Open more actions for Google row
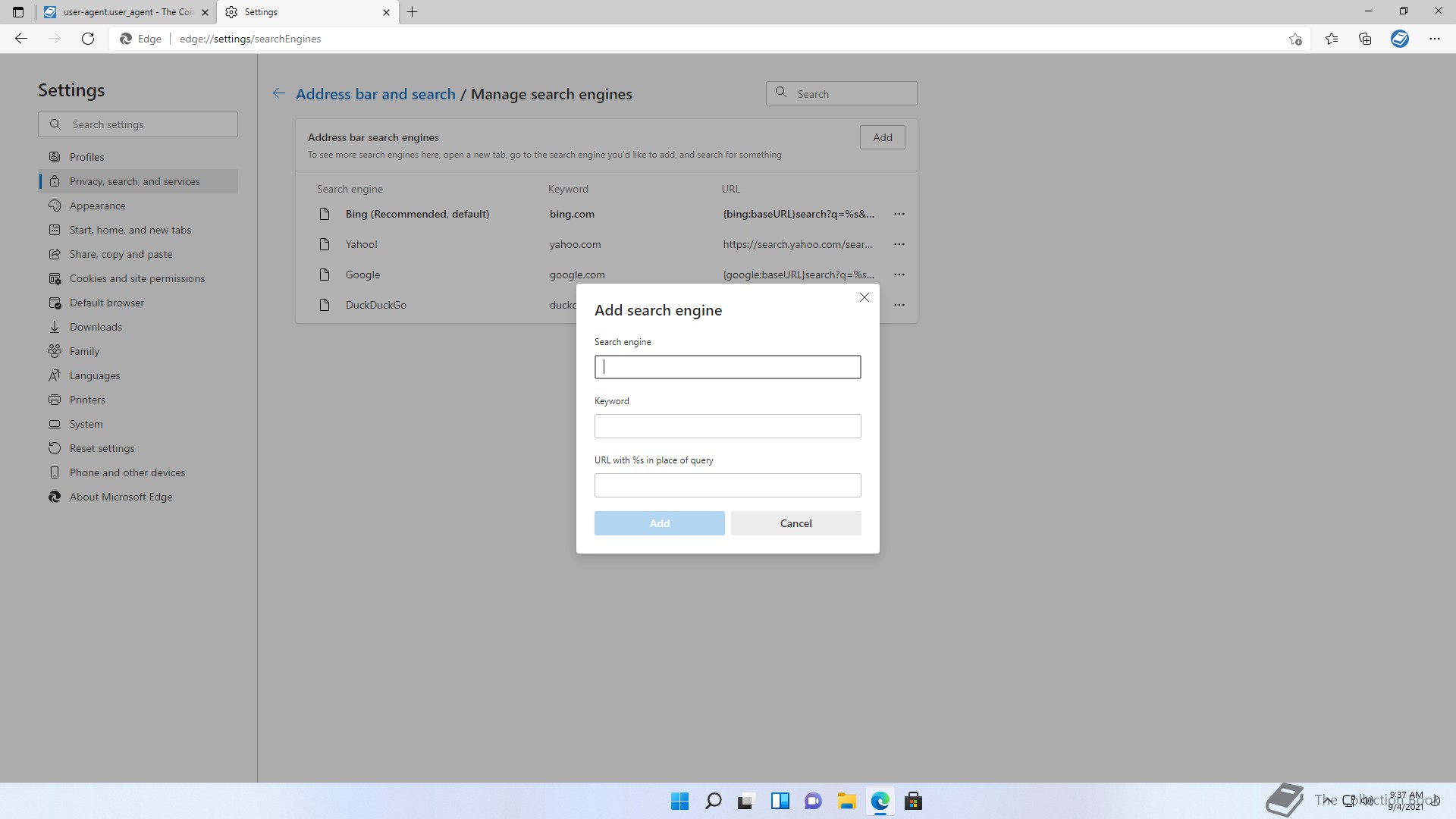Image resolution: width=1456 pixels, height=819 pixels. point(899,275)
